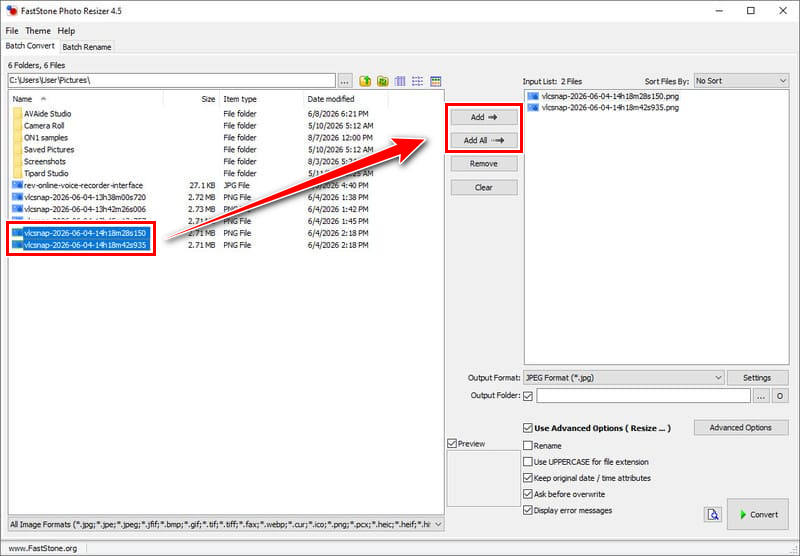Image resolution: width=800 pixels, height=556 pixels.
Task: Select the Batch Convert tab
Action: tap(30, 45)
